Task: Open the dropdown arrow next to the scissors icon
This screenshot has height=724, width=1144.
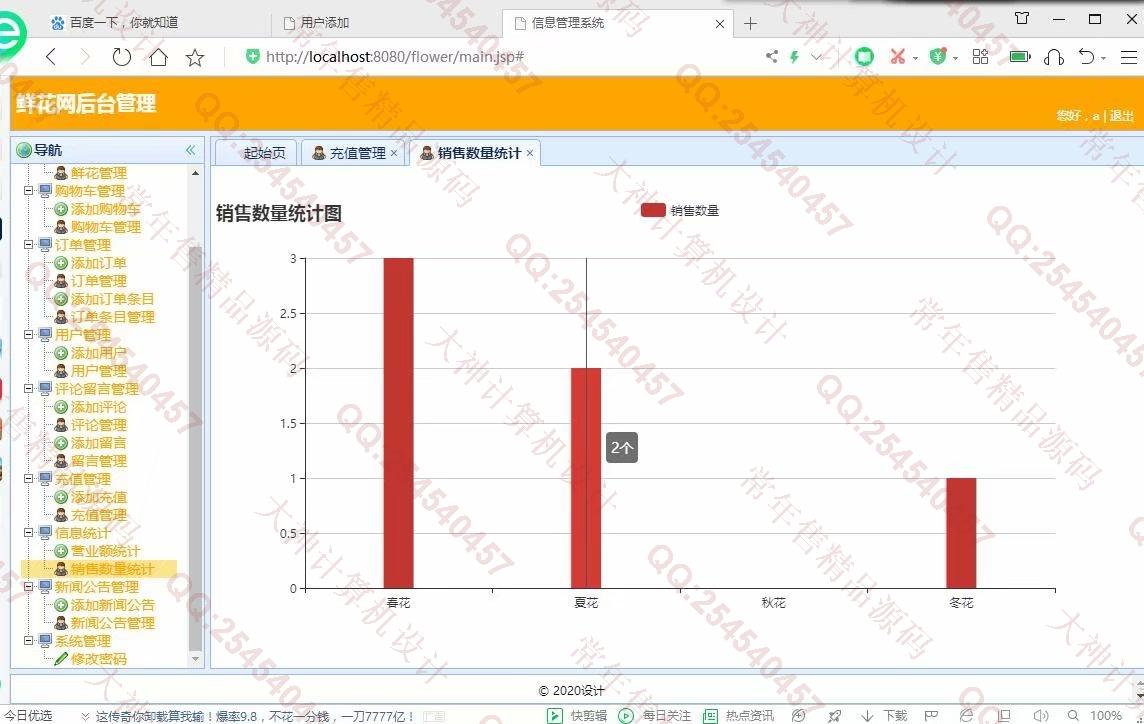Action: click(915, 58)
